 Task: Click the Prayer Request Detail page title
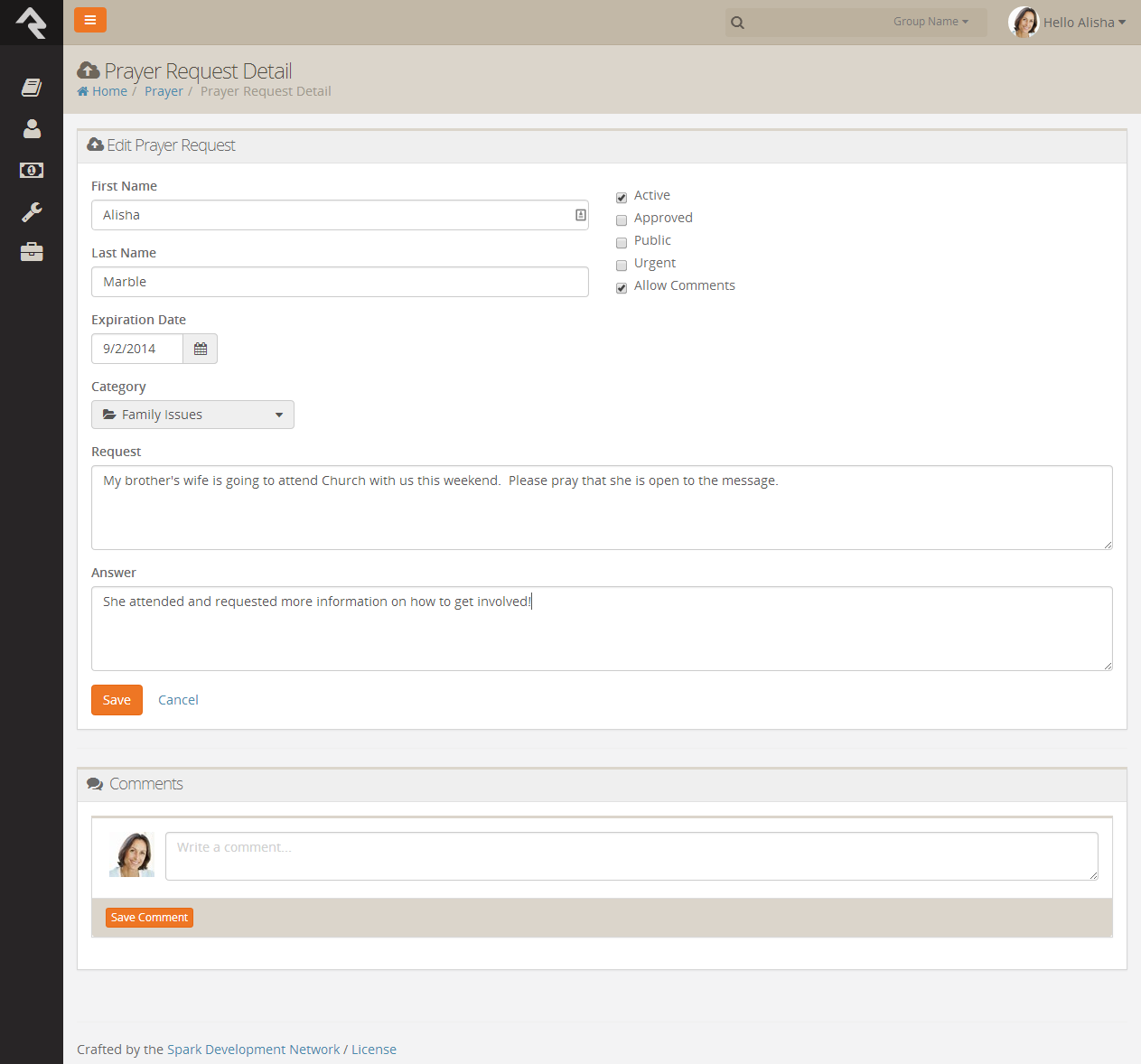[198, 70]
